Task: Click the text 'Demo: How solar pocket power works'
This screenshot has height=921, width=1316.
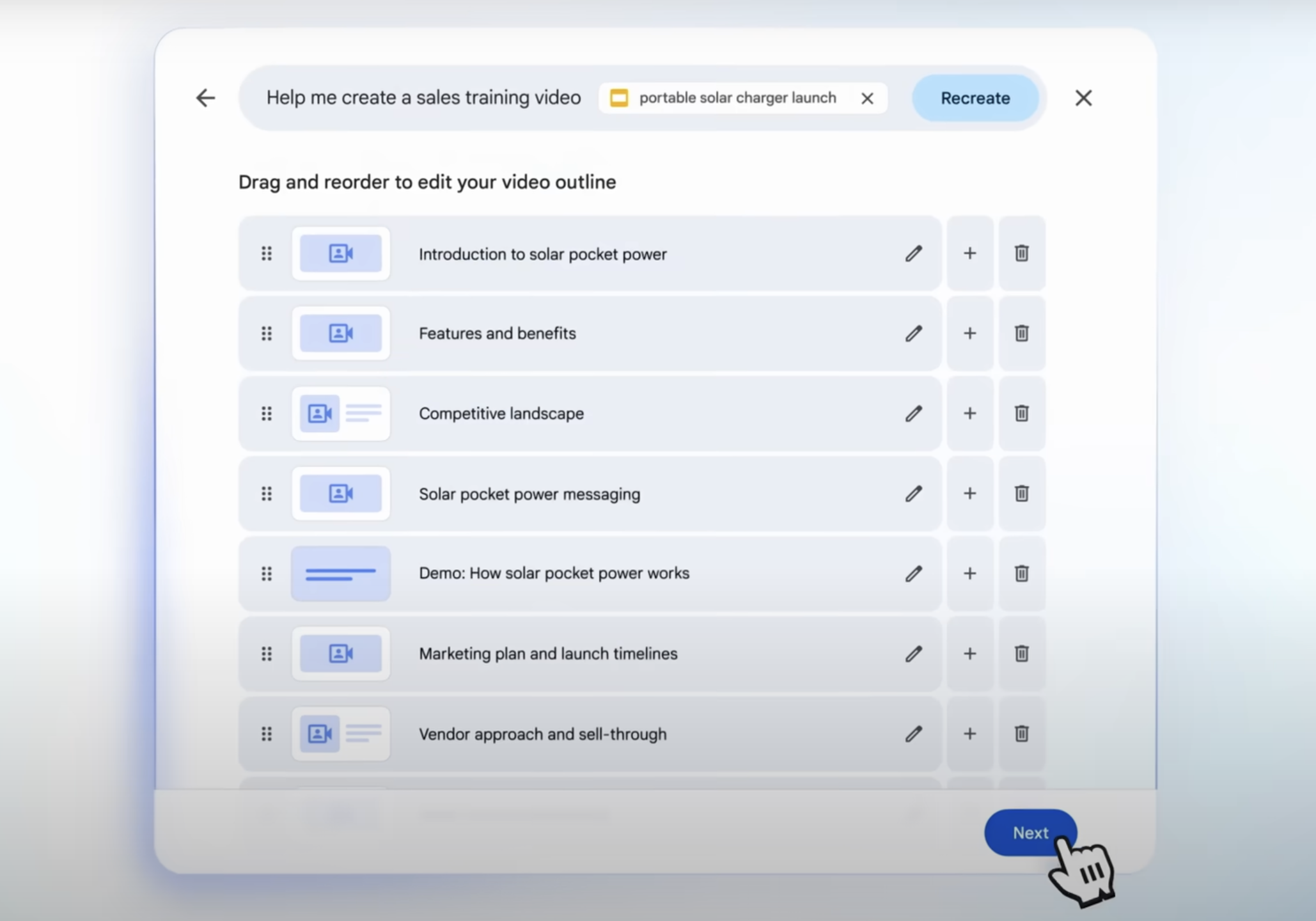Action: (554, 573)
